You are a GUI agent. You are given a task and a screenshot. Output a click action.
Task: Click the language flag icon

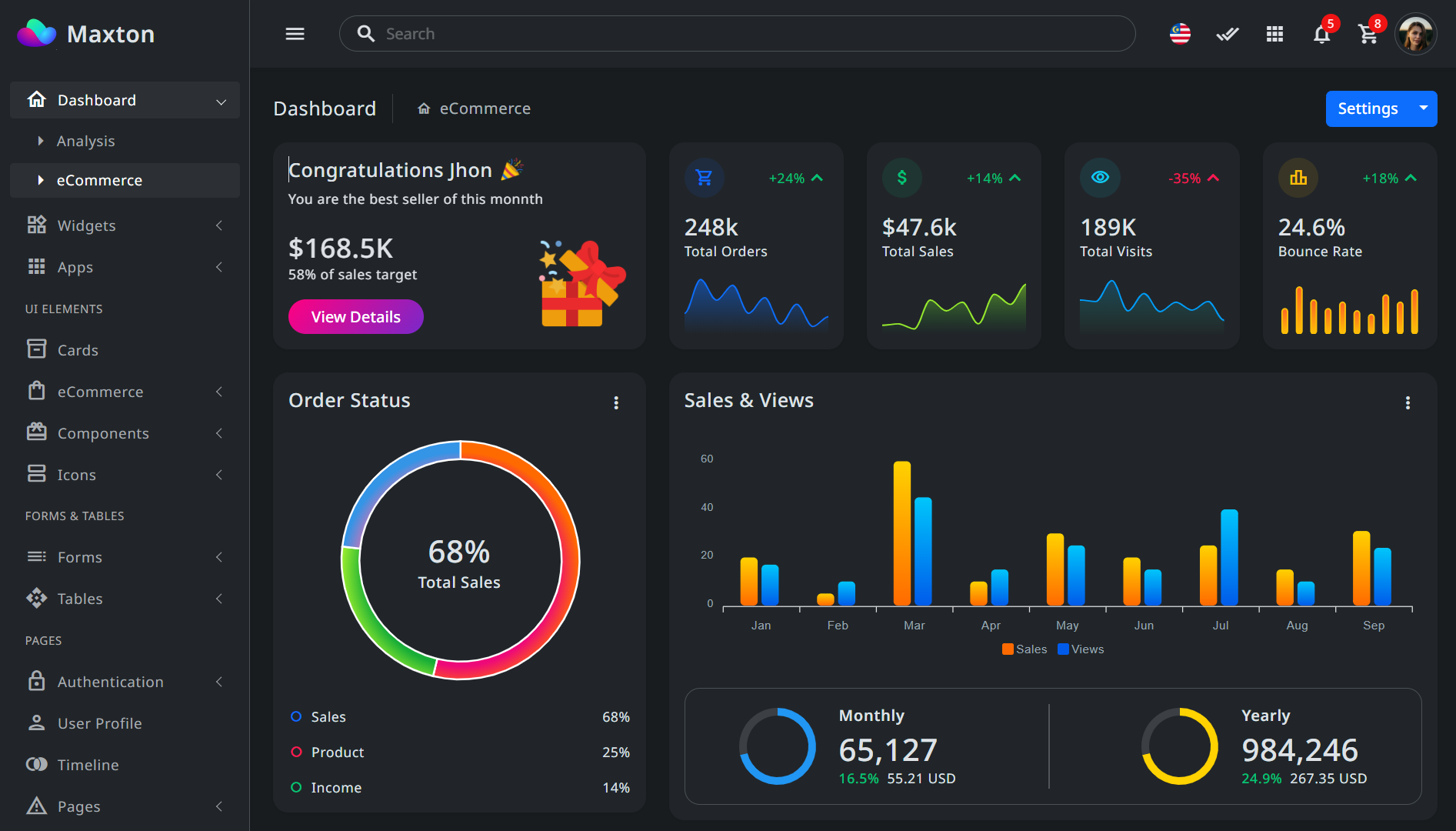1180,34
